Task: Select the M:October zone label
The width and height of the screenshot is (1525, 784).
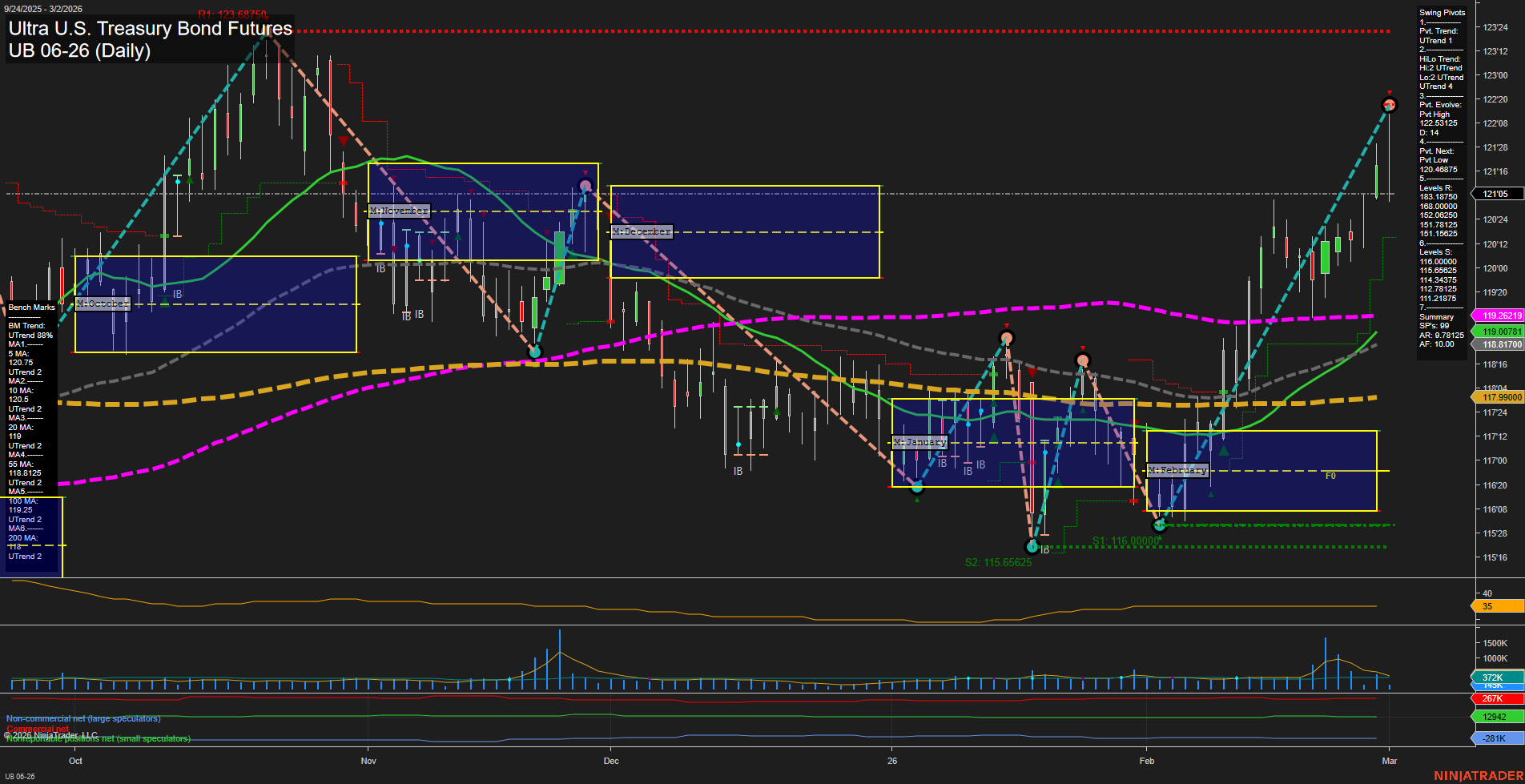Action: coord(102,304)
